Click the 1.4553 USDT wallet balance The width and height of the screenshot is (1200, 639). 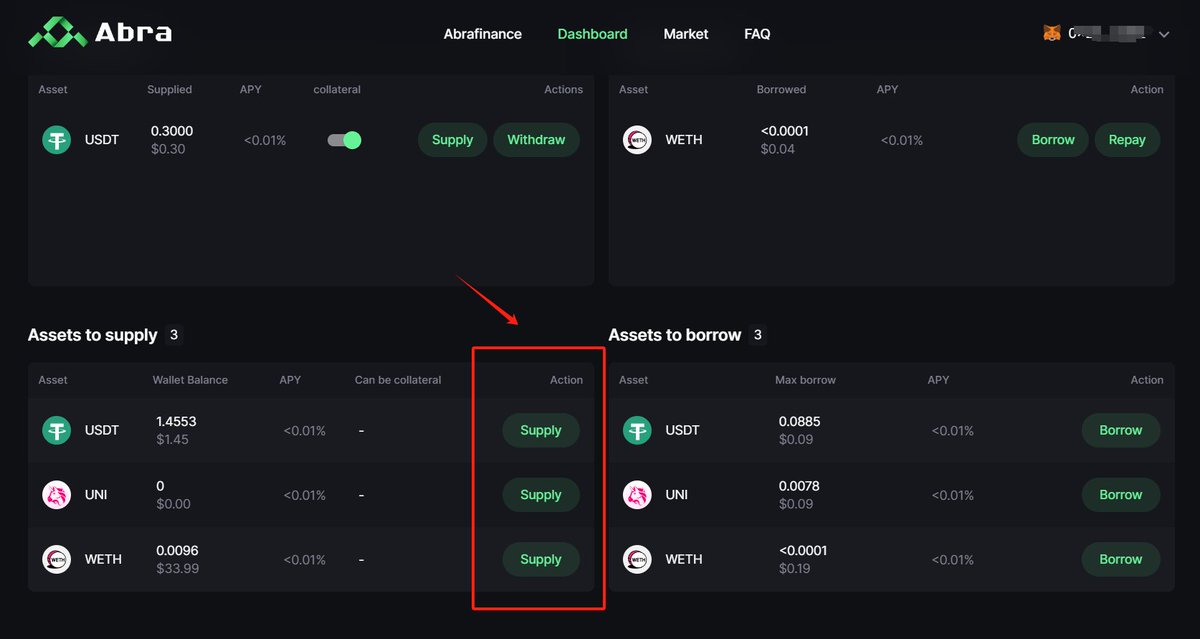(x=176, y=421)
